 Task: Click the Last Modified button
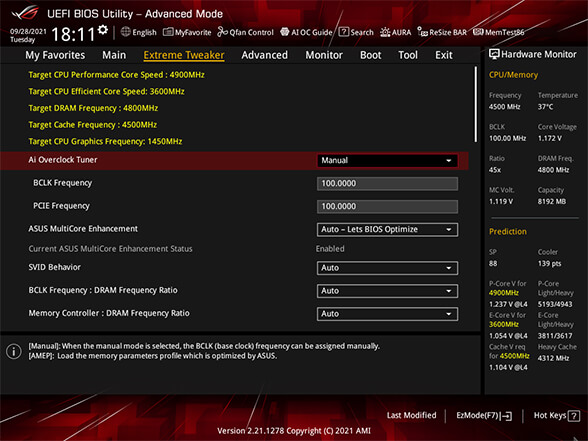pyautogui.click(x=411, y=415)
